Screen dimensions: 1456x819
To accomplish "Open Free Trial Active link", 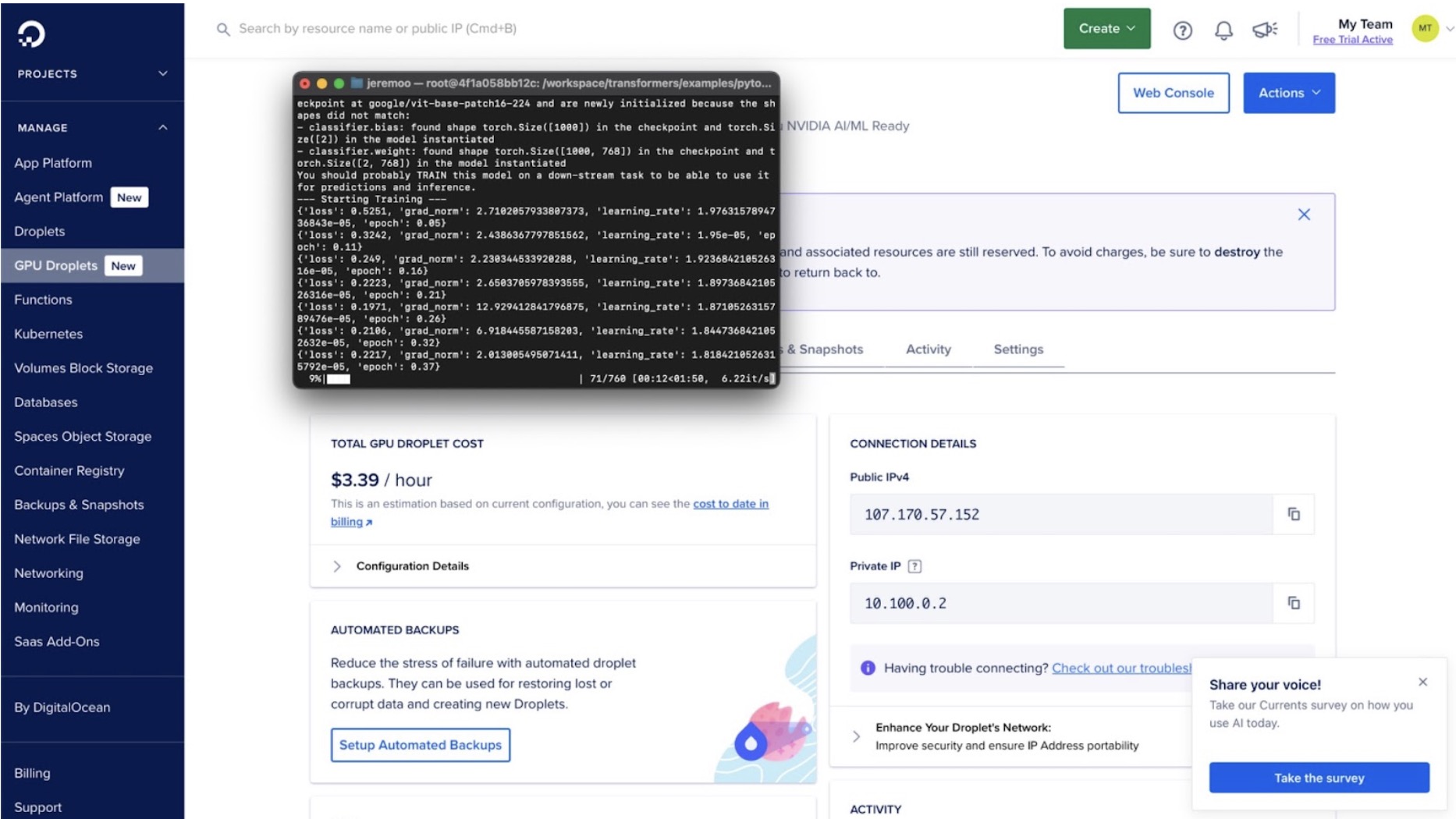I will coord(1352,40).
